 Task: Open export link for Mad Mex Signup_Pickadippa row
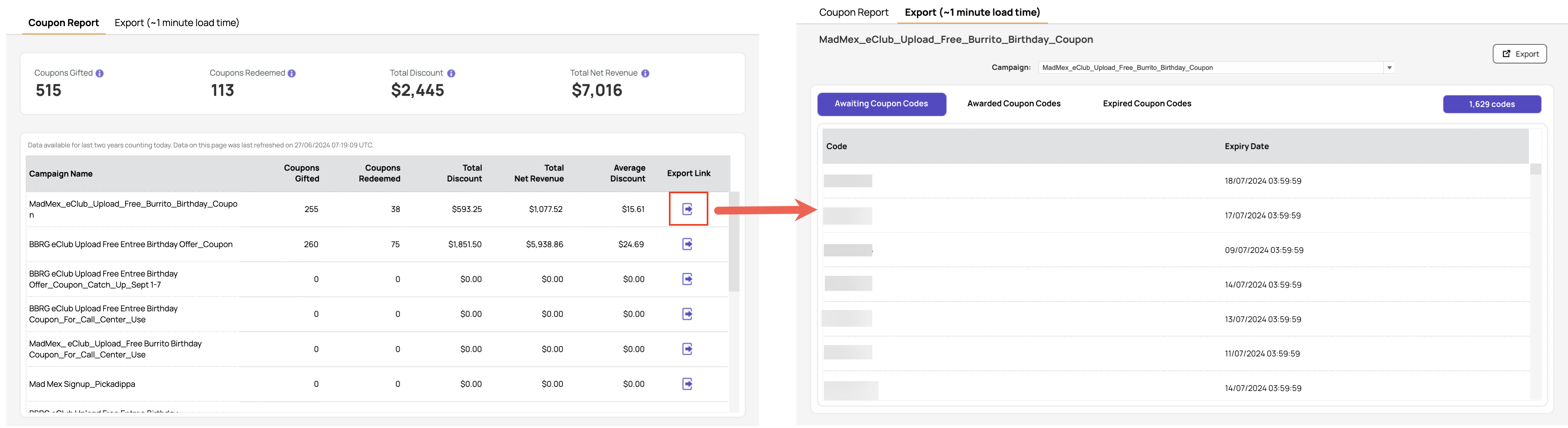click(x=687, y=384)
